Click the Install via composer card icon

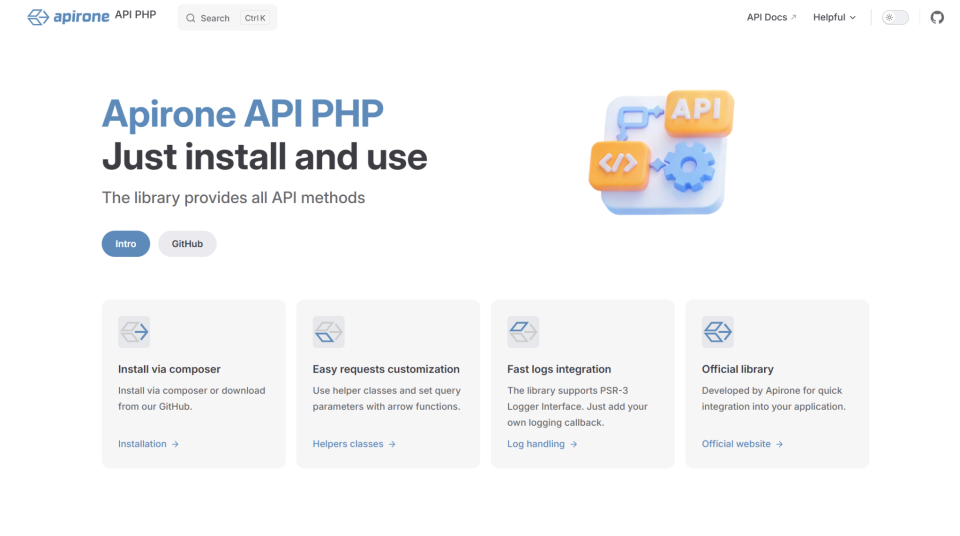click(x=134, y=332)
